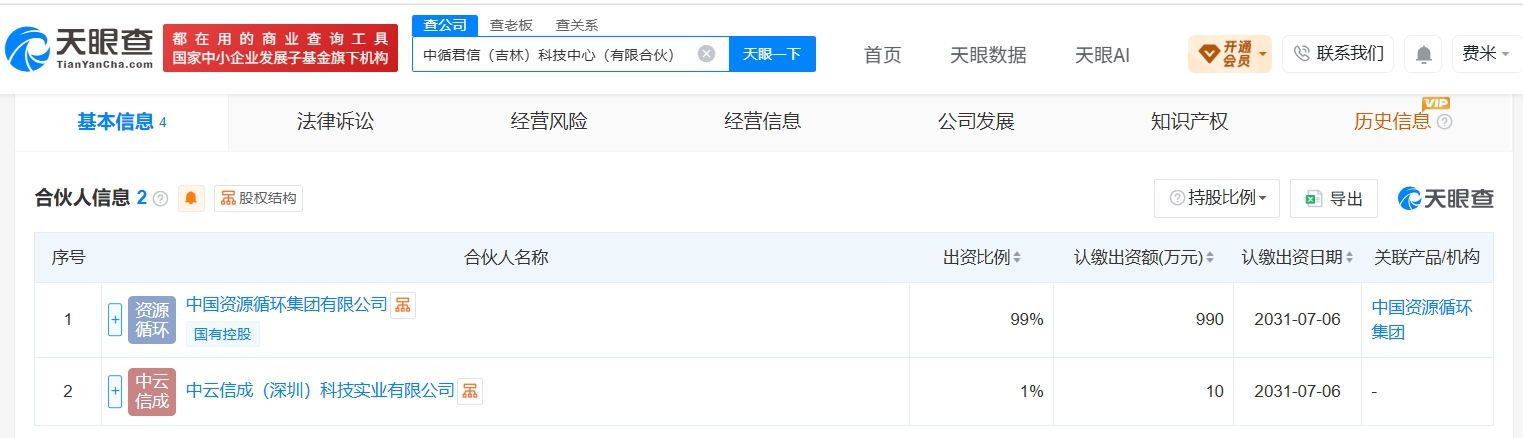Image resolution: width=1523 pixels, height=438 pixels.
Task: Click the 联系我们 button
Action: pyautogui.click(x=1338, y=54)
